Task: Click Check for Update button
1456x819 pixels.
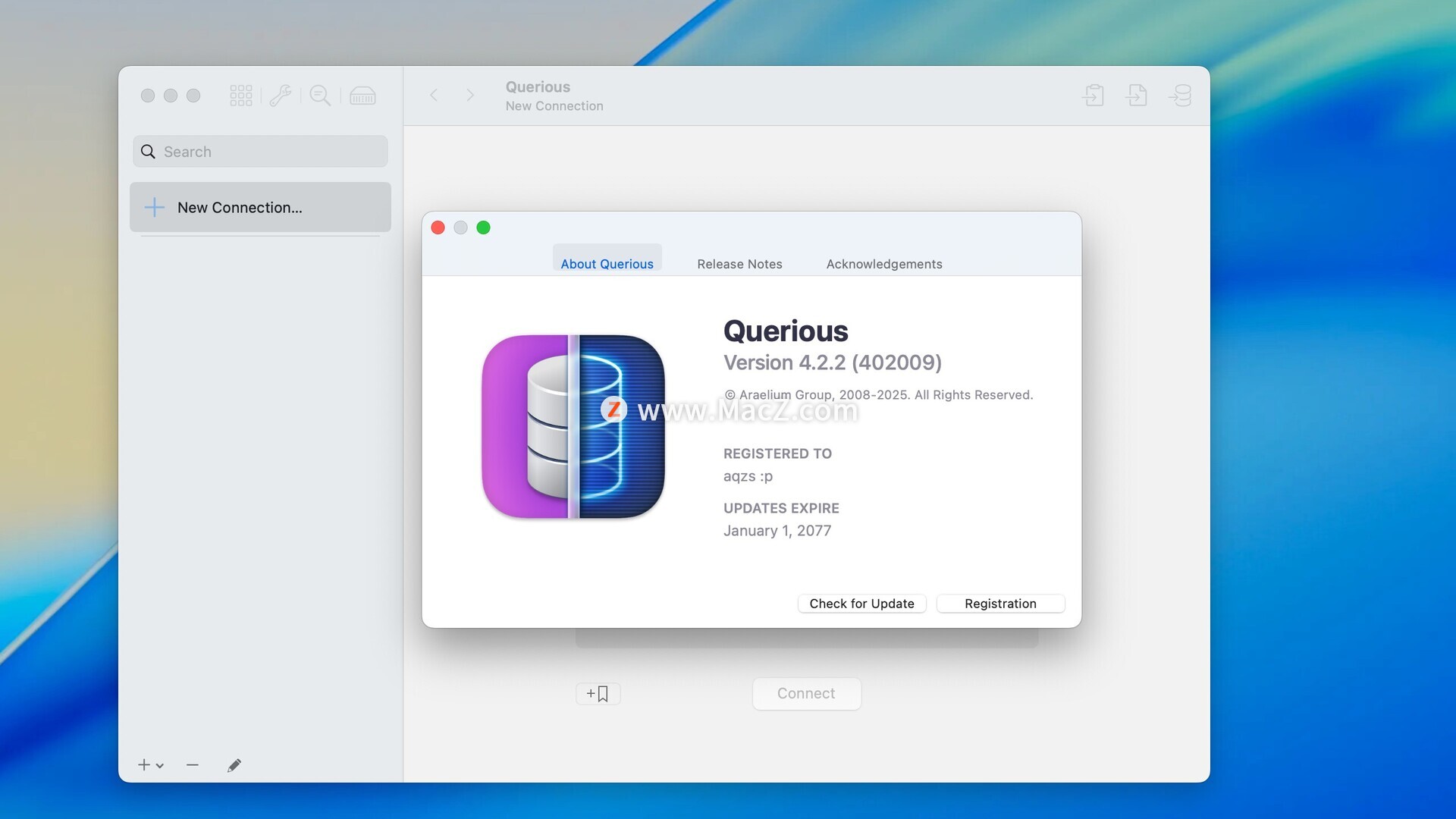Action: (861, 604)
